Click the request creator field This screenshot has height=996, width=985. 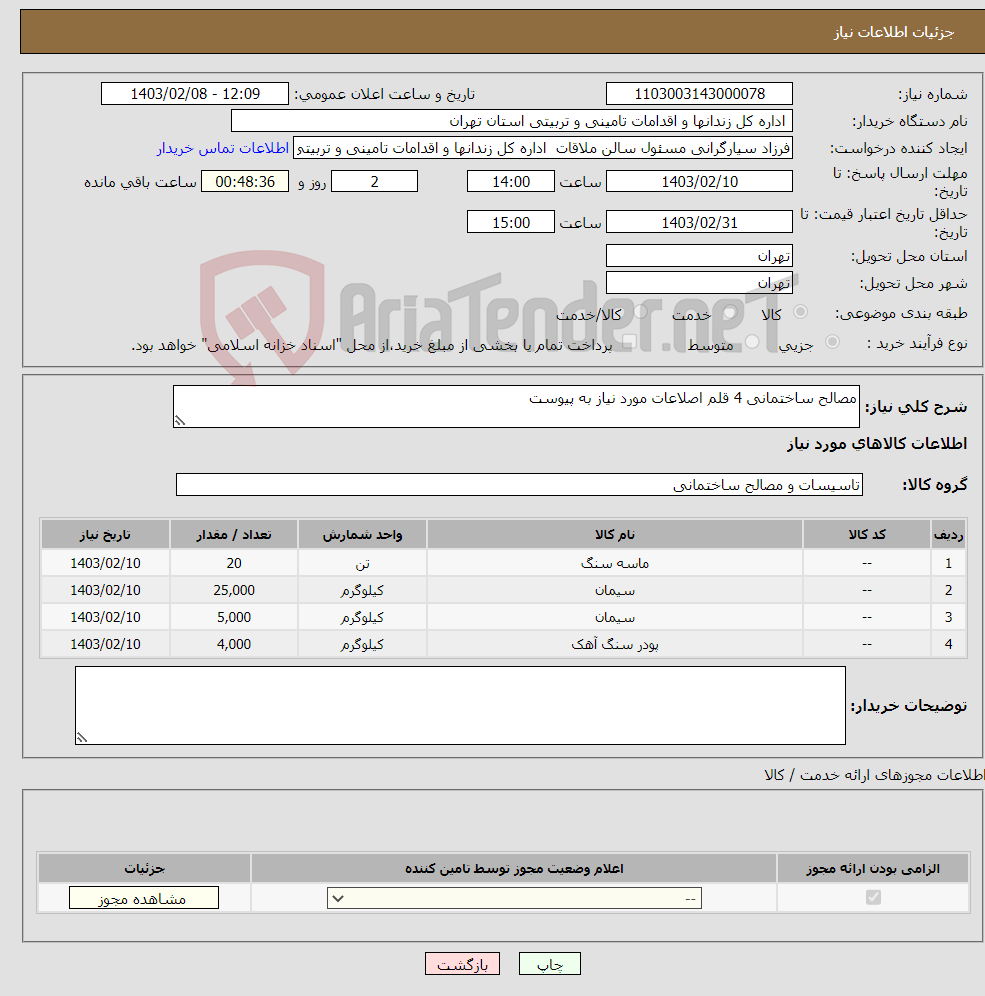pyautogui.click(x=543, y=148)
